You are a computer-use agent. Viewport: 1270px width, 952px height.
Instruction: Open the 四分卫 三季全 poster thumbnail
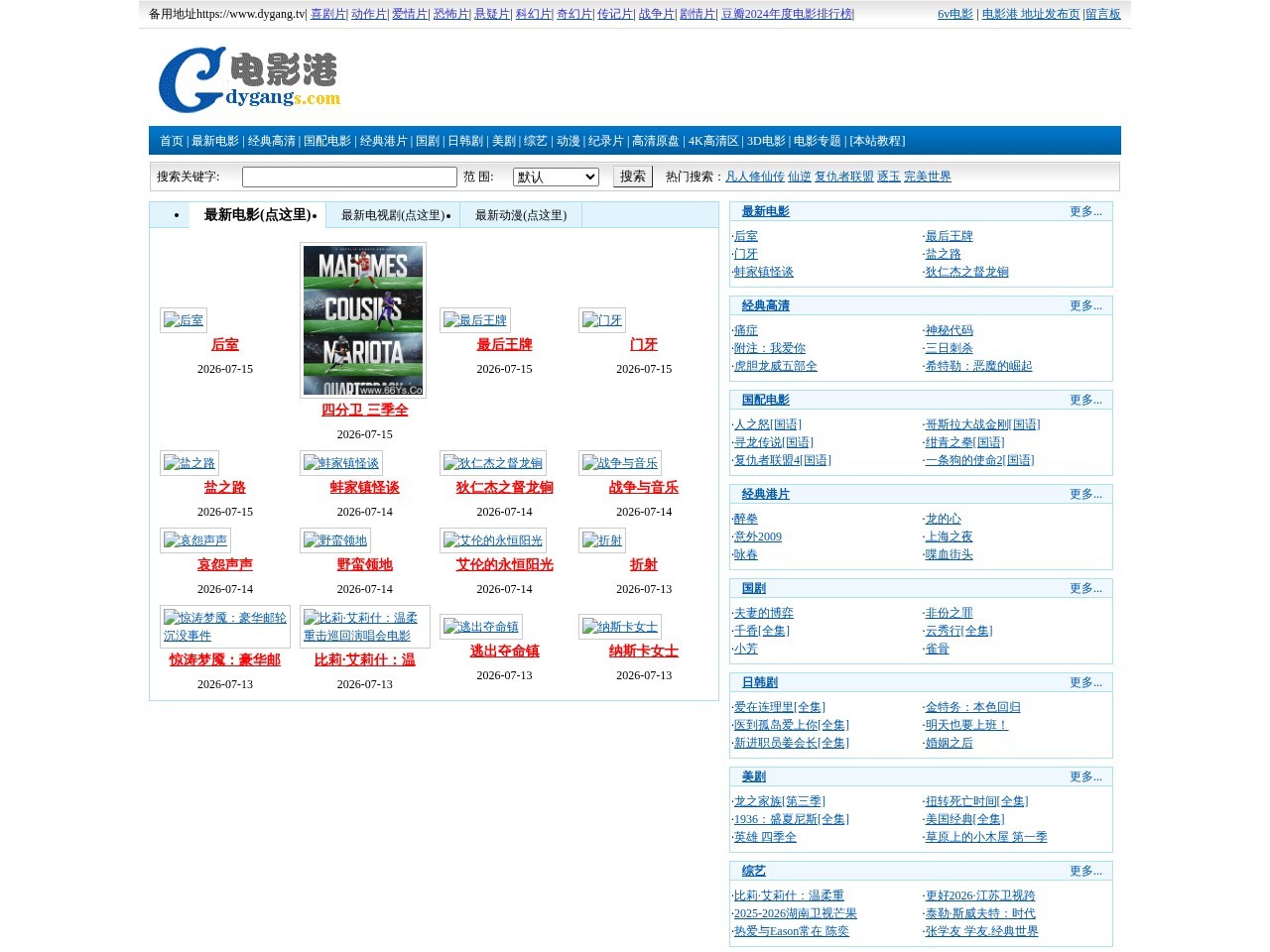[x=363, y=320]
